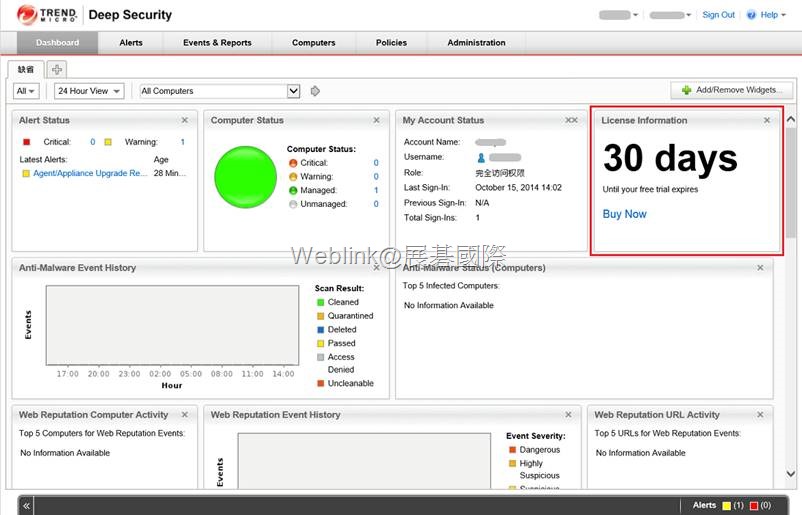Click the Computer Status Critical orange icon
This screenshot has width=802, height=515.
pyautogui.click(x=293, y=163)
